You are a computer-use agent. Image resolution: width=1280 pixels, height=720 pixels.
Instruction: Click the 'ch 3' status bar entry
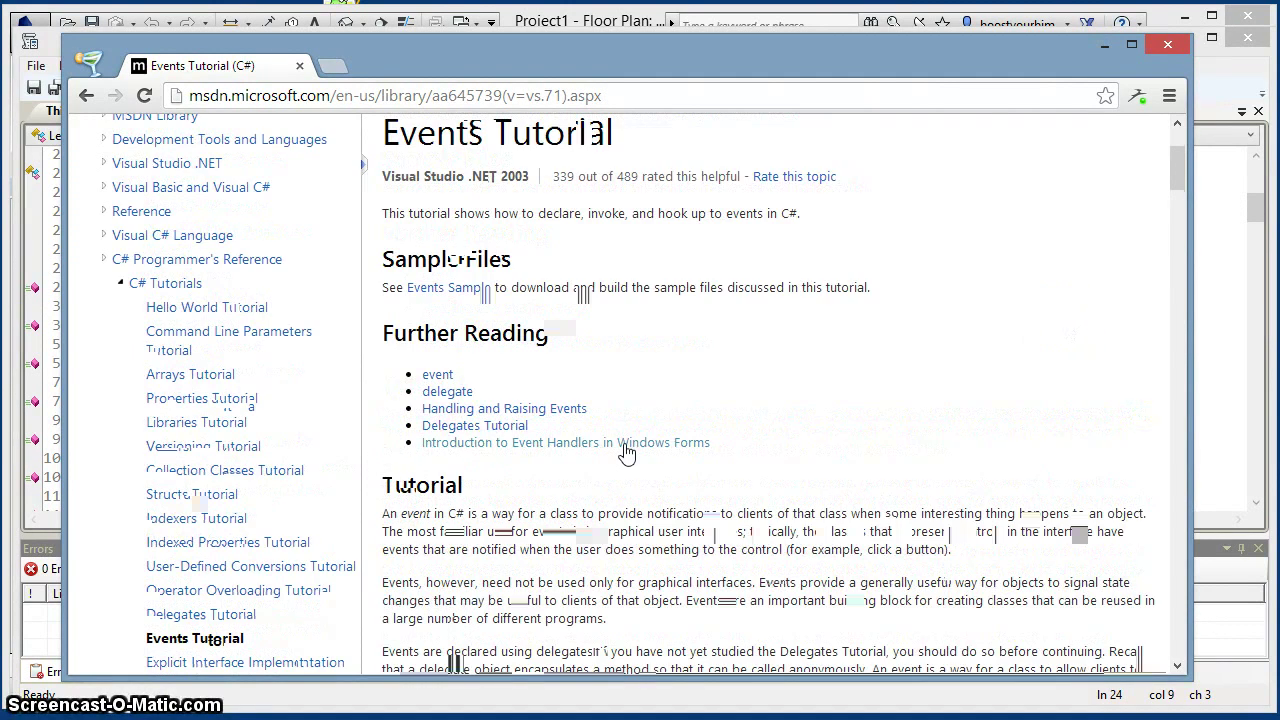pos(1199,694)
